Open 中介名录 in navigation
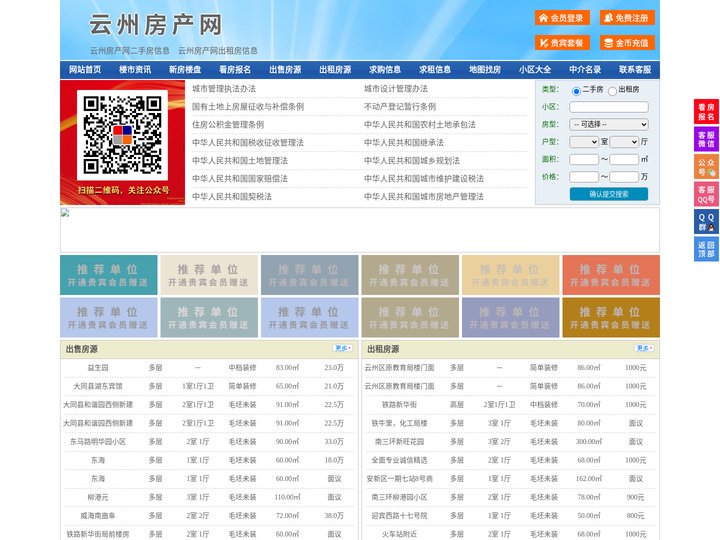Screen dimensions: 720x540 [585, 69]
